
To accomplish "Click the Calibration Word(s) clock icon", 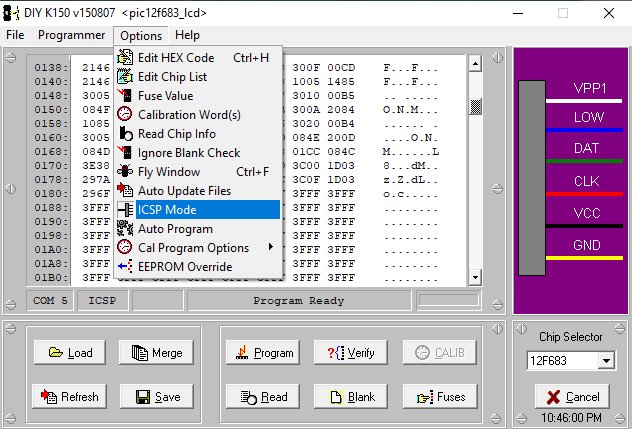I will [125, 114].
